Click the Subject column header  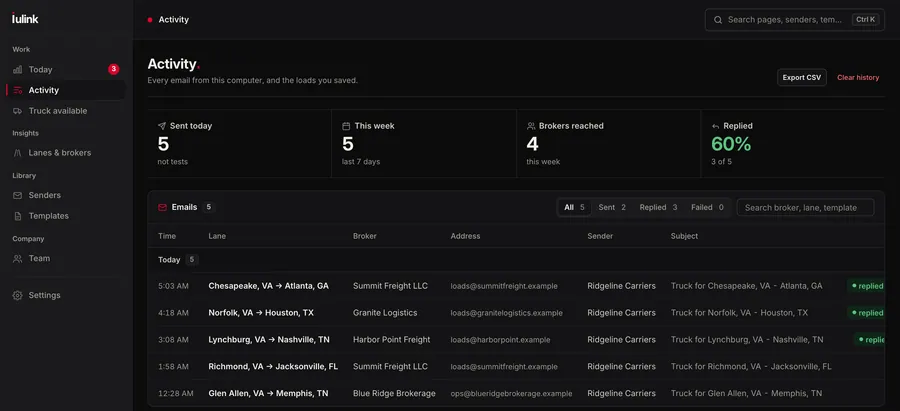coord(685,236)
